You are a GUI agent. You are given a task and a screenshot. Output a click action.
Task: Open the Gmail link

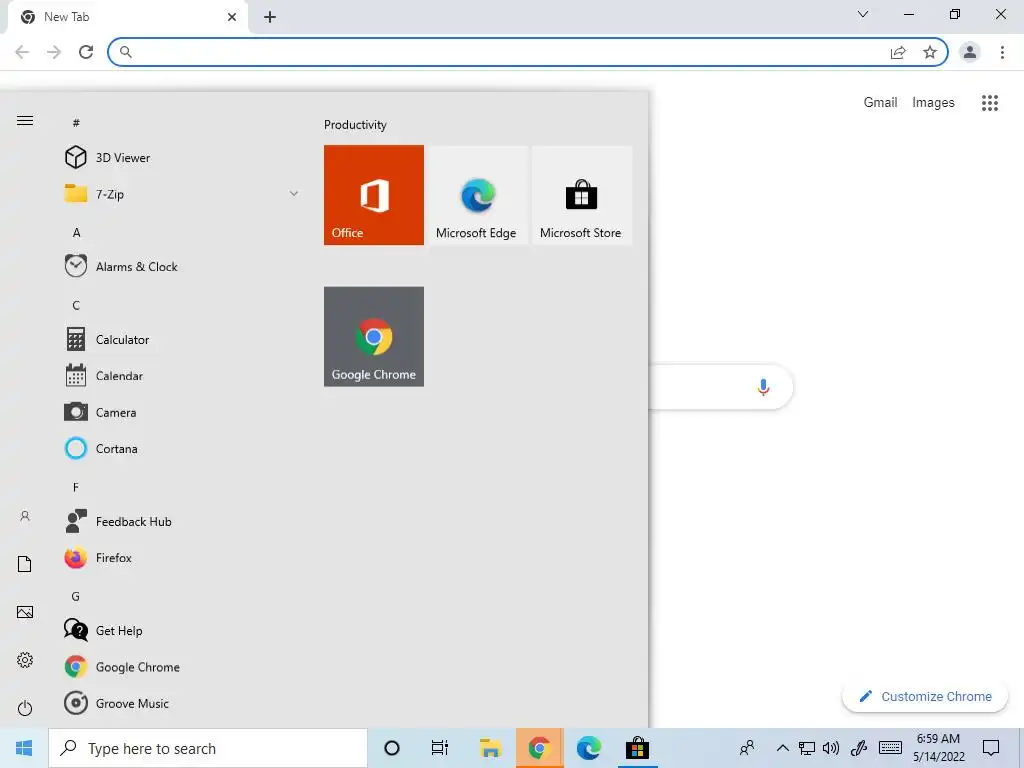pos(880,102)
